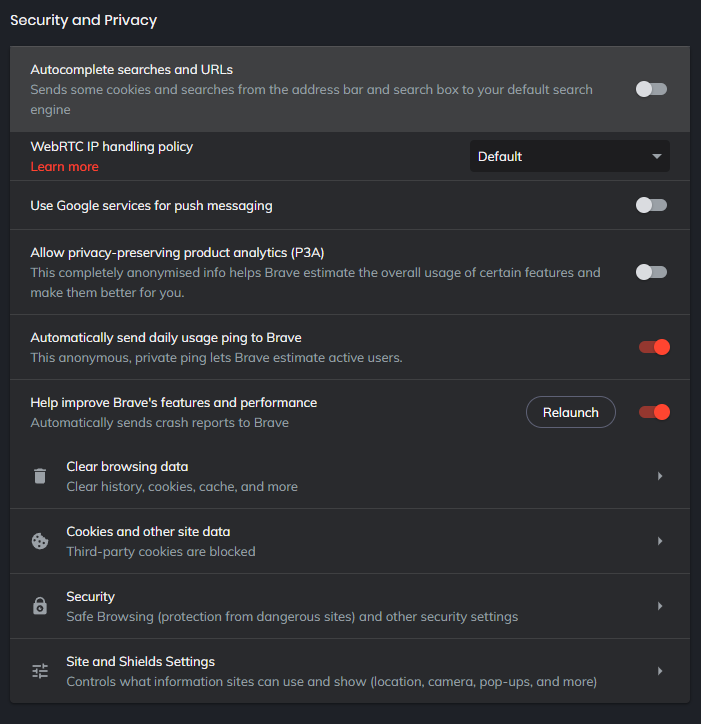701x724 pixels.
Task: Open Site and Shields Settings entry
Action: tap(350, 671)
